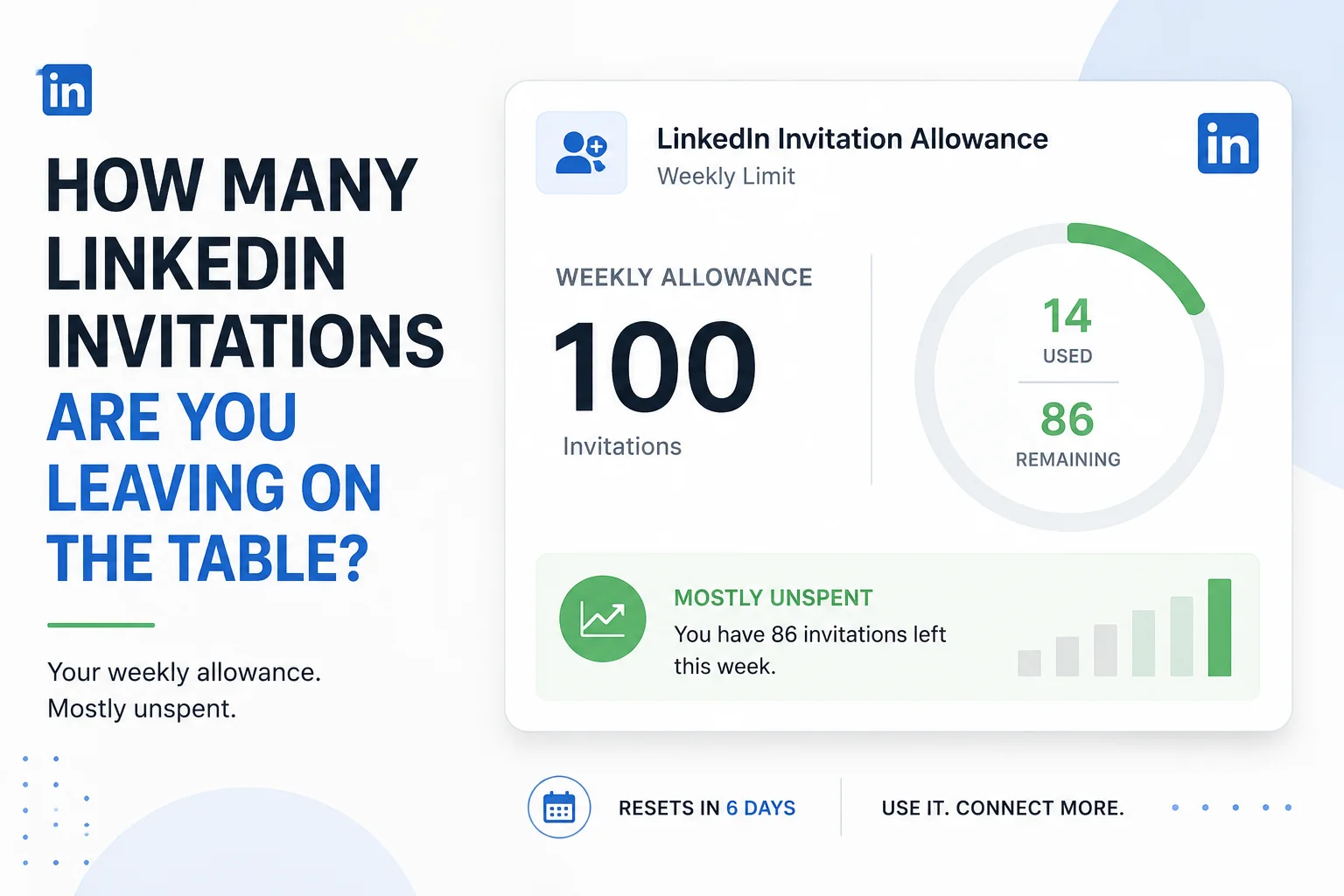Click the add-connection people icon
This screenshot has height=896, width=1344.
click(582, 153)
